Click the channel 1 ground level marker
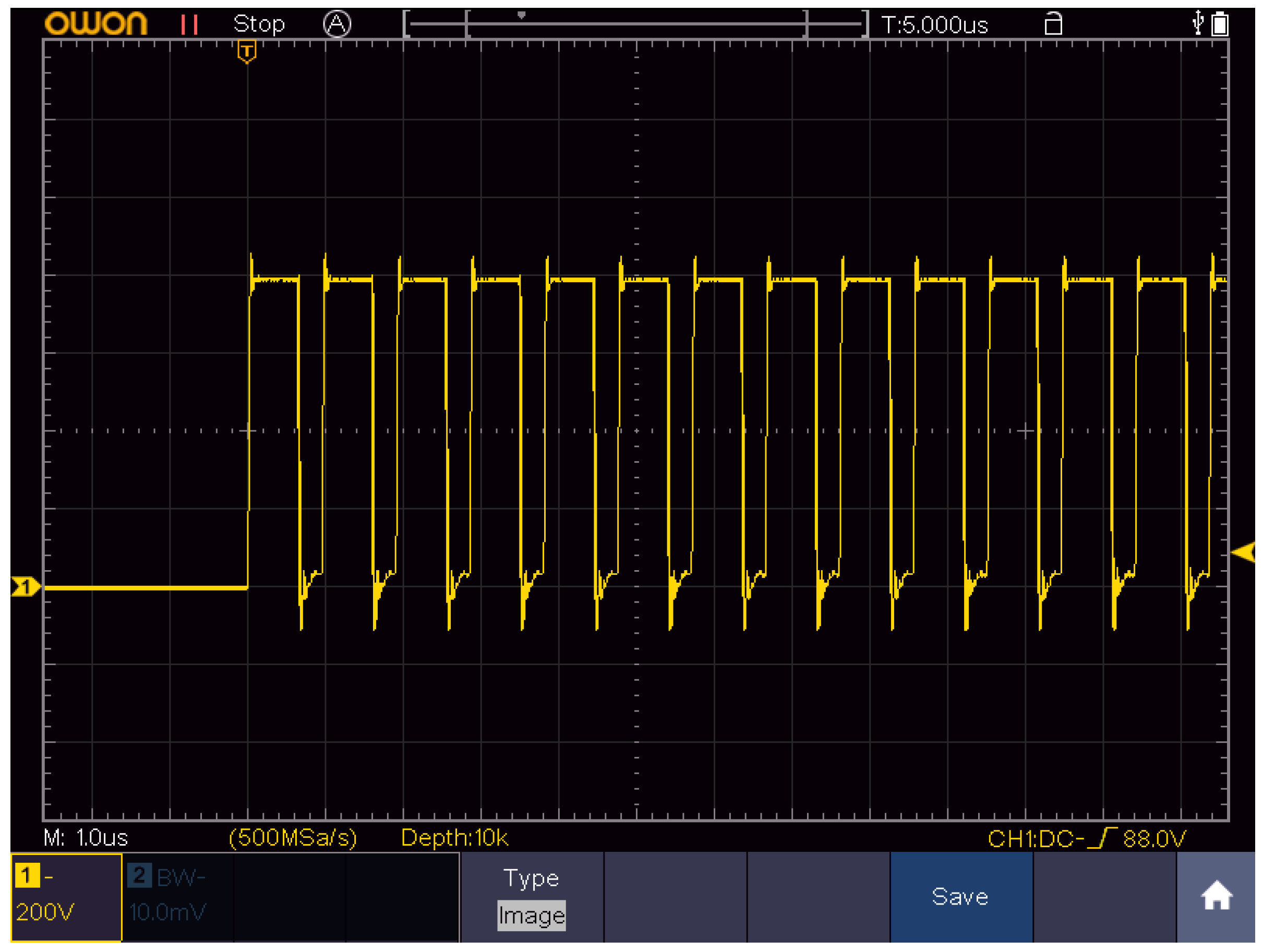The width and height of the screenshot is (1263, 952). click(x=25, y=586)
